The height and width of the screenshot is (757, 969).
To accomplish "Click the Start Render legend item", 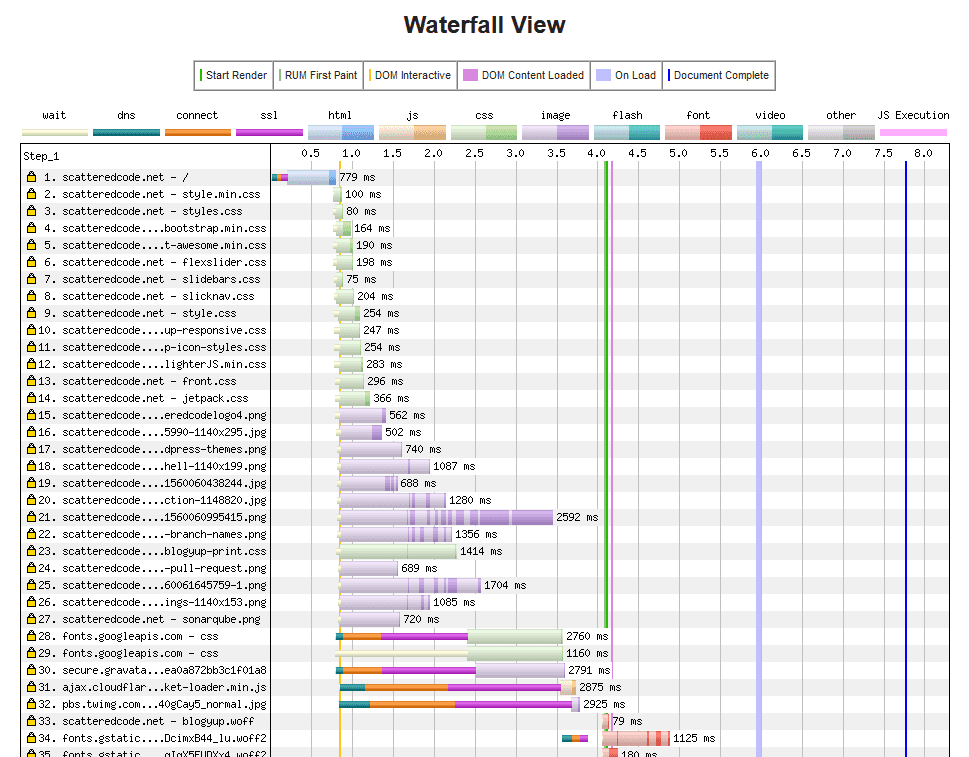I will click(233, 75).
